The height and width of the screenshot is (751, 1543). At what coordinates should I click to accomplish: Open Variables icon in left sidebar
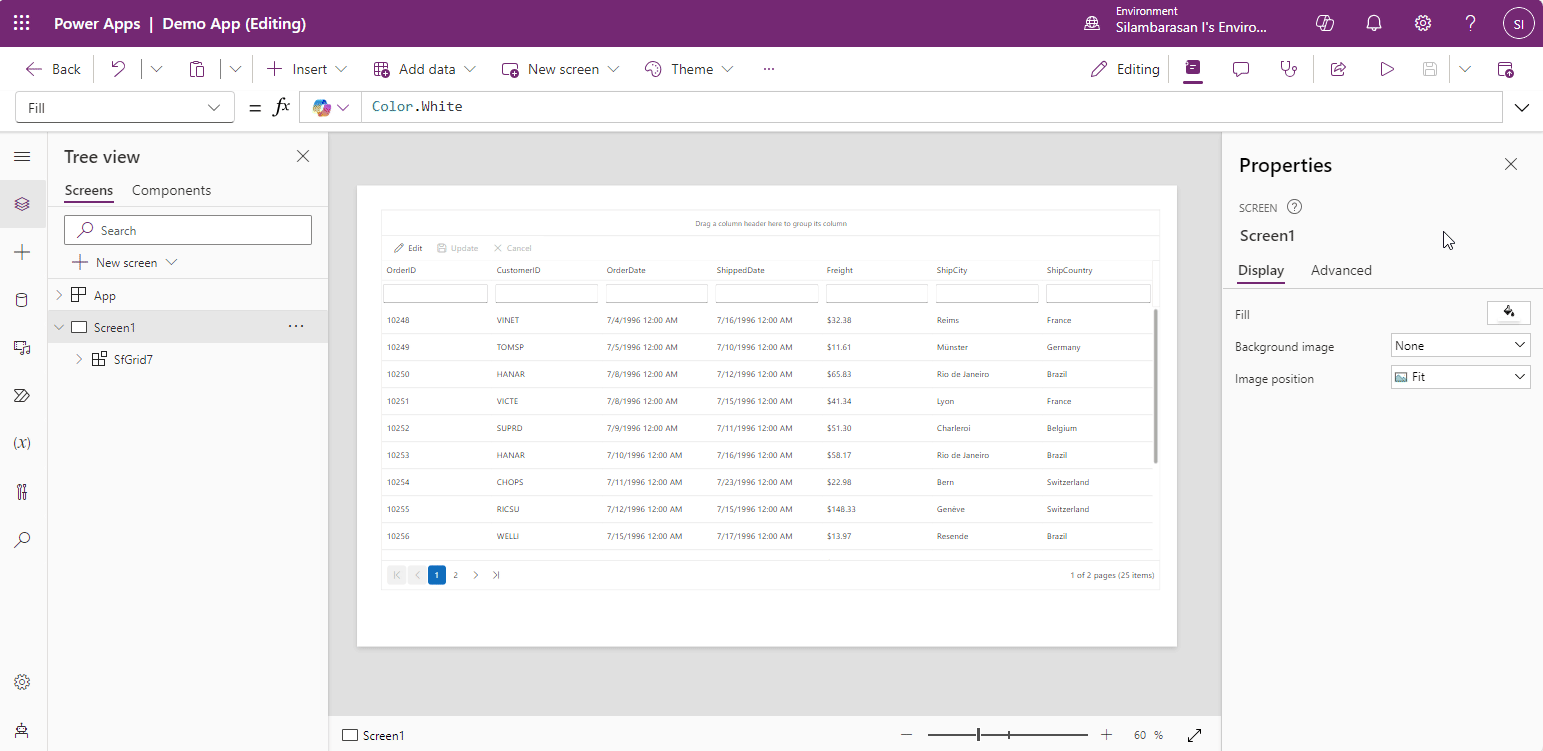pos(22,443)
